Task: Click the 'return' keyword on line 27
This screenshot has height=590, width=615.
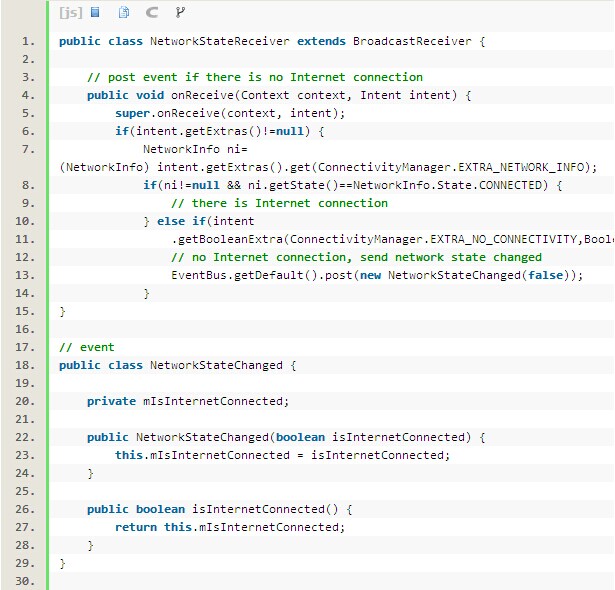Action: pos(136,527)
